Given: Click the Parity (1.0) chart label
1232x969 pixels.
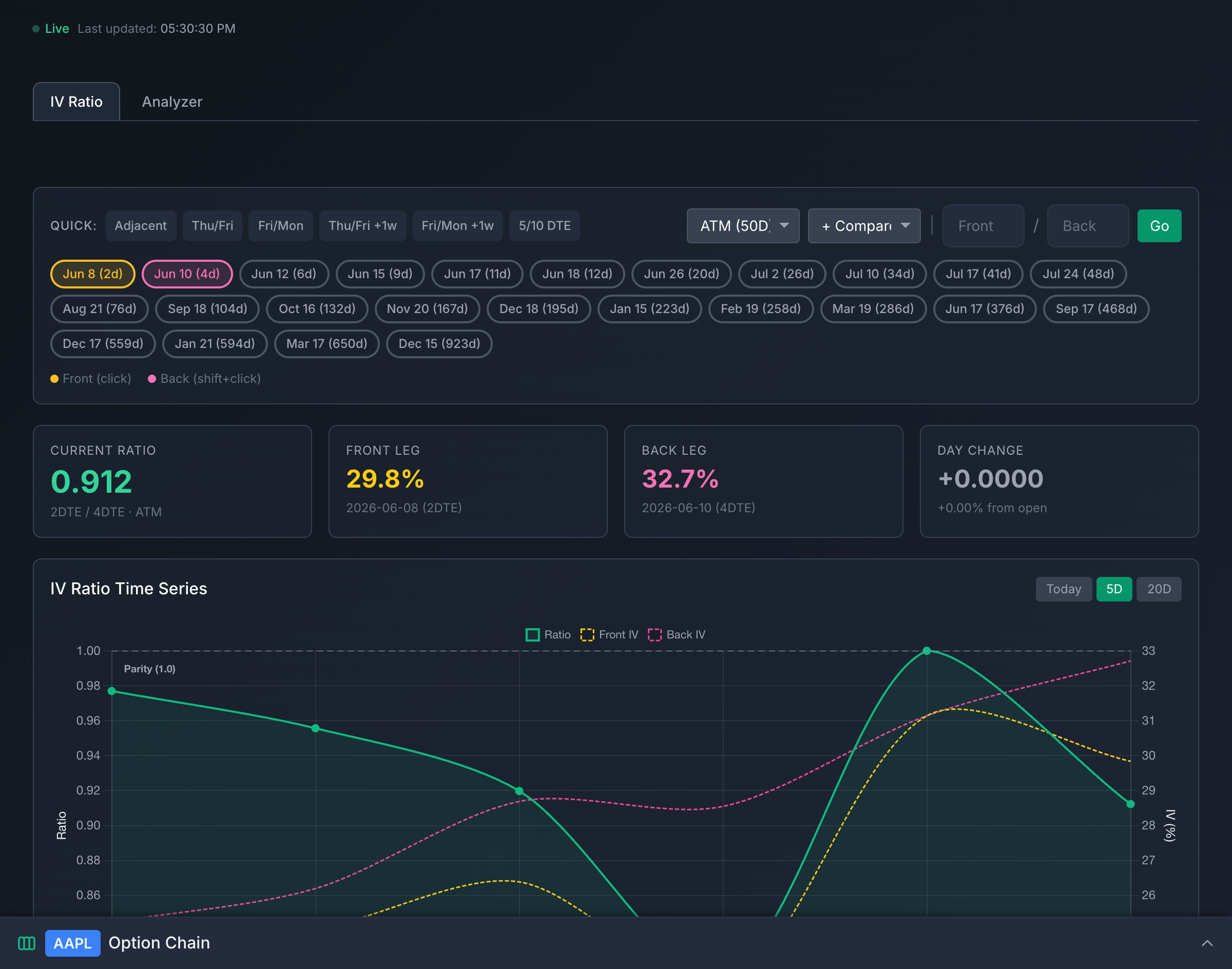Looking at the screenshot, I should coord(150,669).
